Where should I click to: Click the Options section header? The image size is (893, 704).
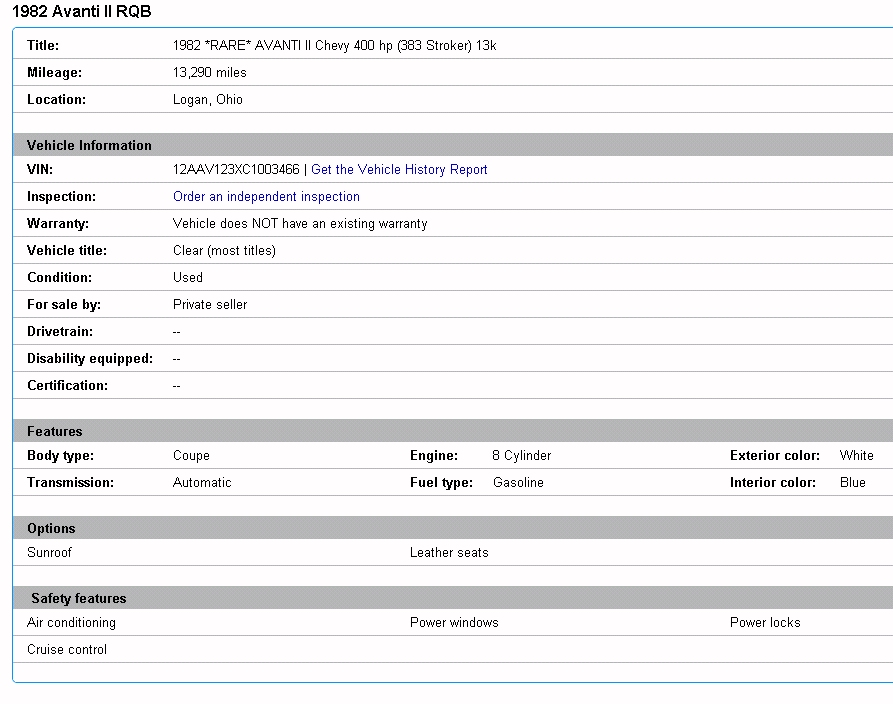pos(51,529)
